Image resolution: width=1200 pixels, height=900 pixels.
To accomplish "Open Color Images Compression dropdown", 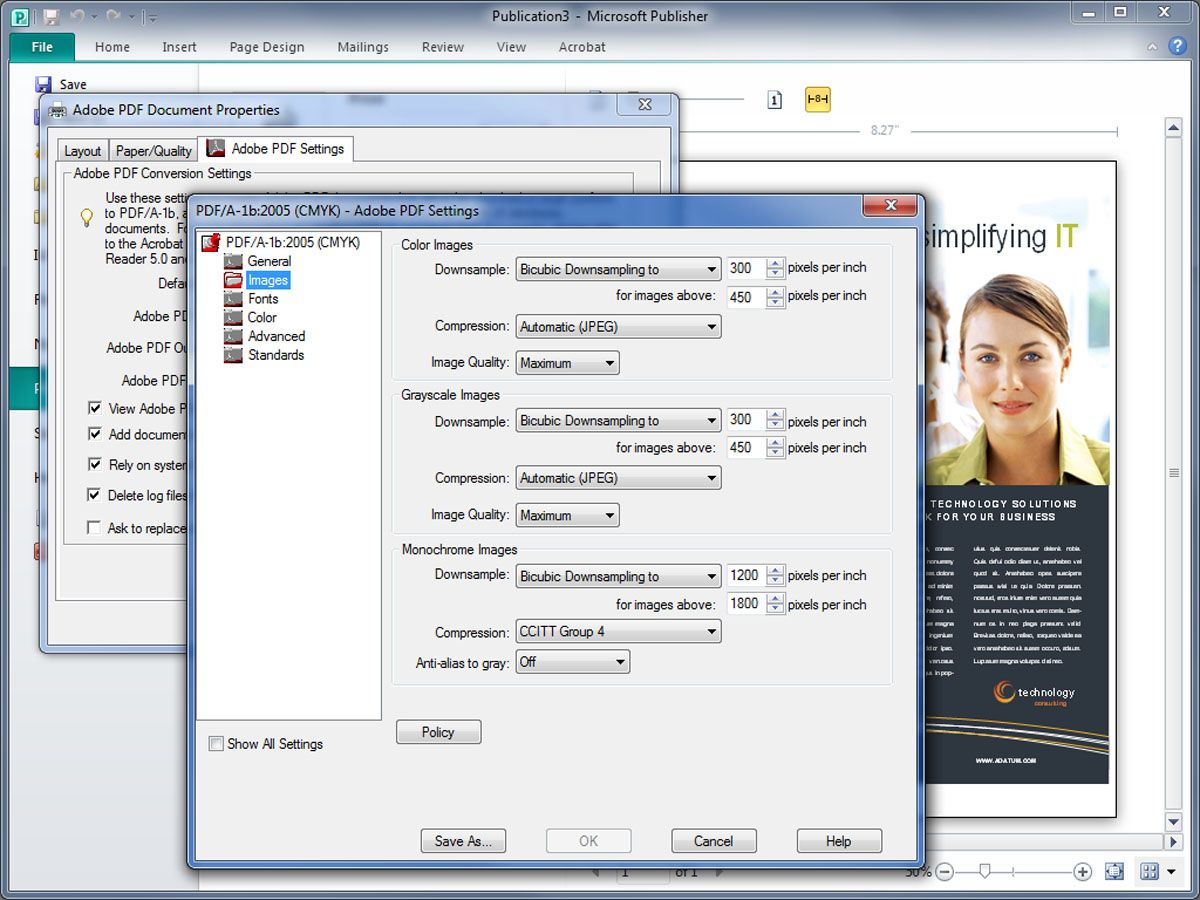I will point(618,326).
